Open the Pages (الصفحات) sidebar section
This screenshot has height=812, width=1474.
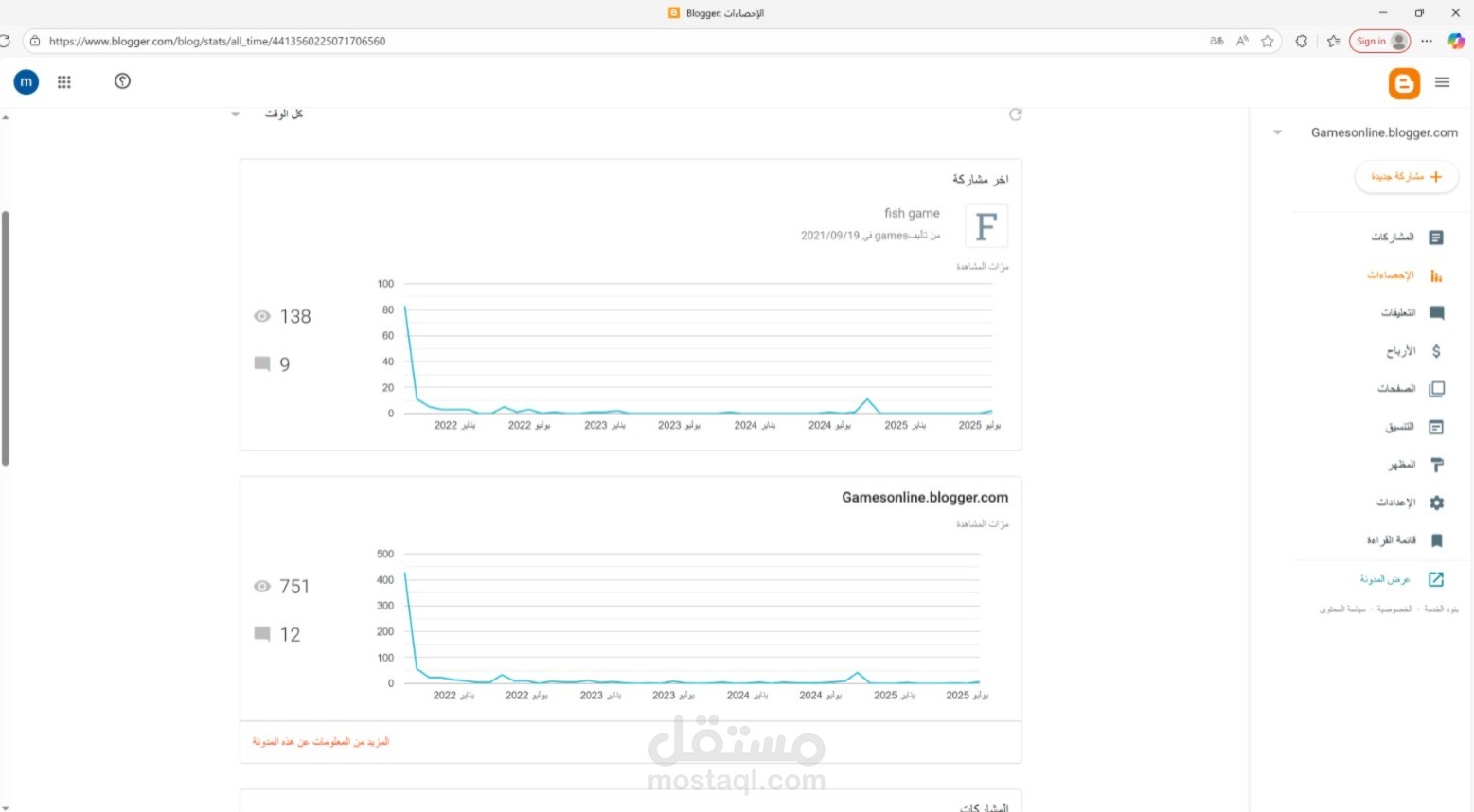coord(1411,389)
